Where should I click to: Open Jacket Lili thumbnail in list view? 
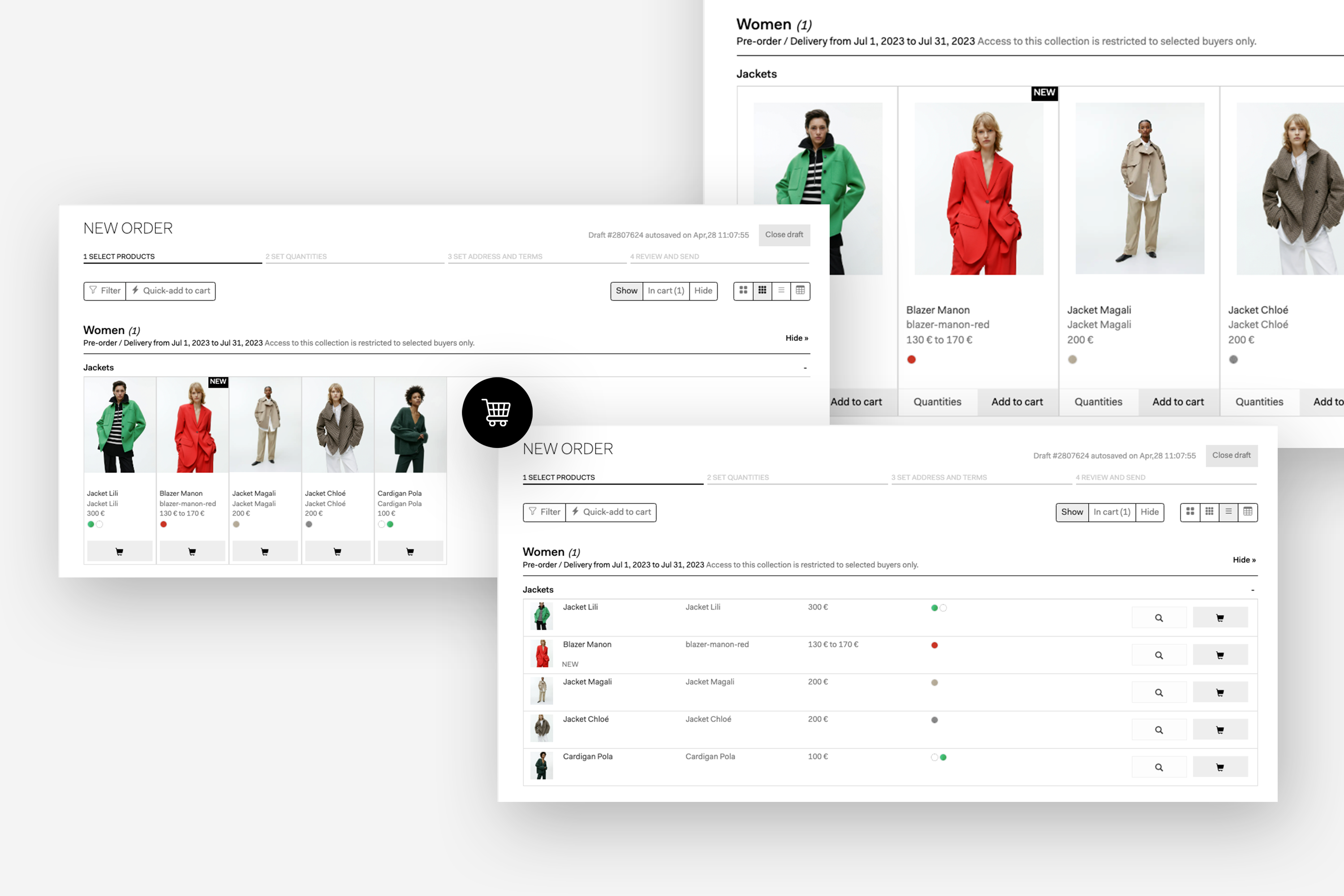pyautogui.click(x=541, y=616)
